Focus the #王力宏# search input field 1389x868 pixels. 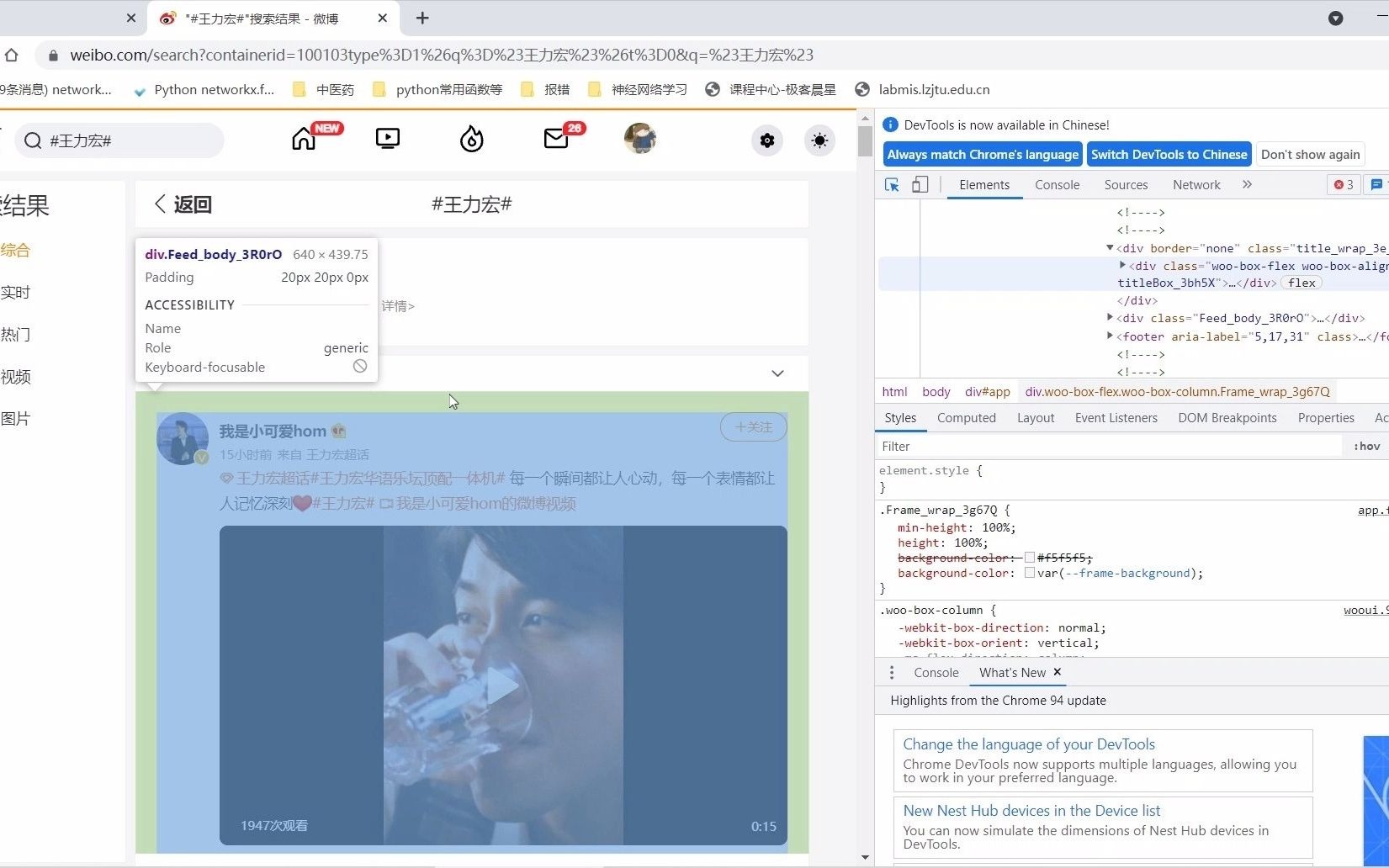(x=119, y=140)
